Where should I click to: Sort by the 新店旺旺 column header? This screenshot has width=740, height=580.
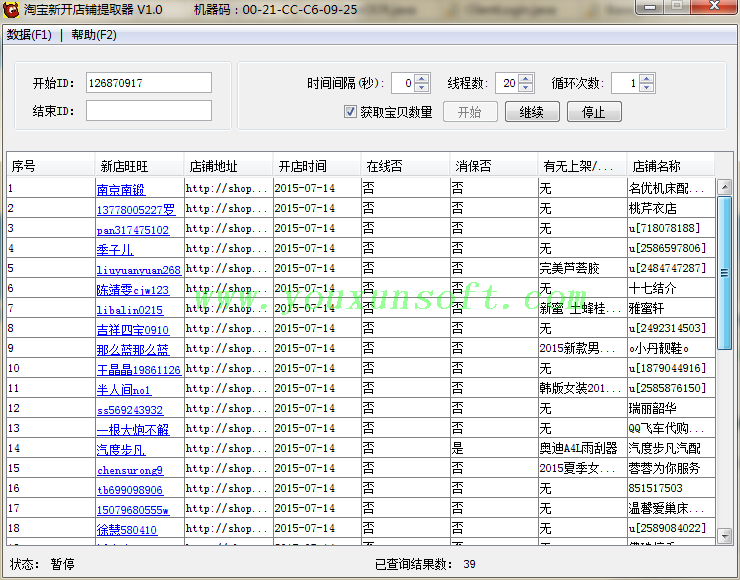tap(139, 166)
